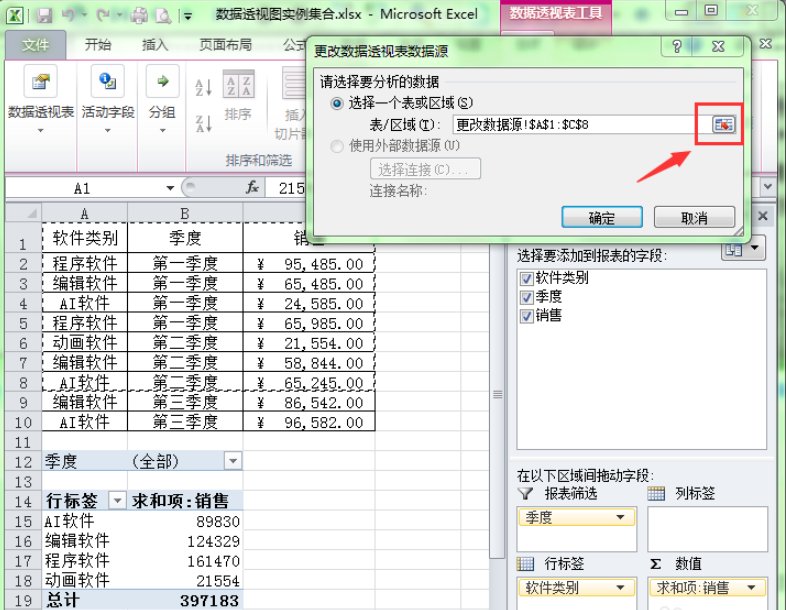This screenshot has height=610, width=786.
Task: Click pivot cell 程序软件 in row 17
Action: pyautogui.click(x=85, y=560)
